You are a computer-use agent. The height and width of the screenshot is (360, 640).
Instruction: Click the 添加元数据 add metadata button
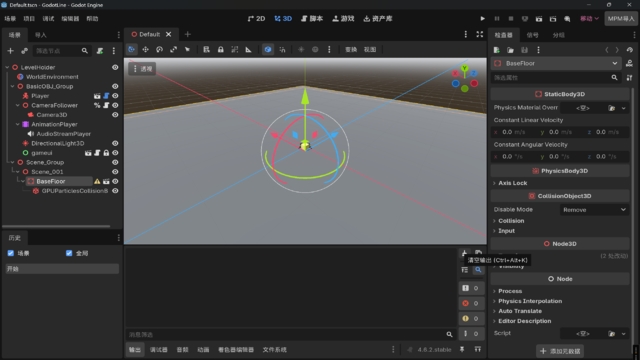560,351
